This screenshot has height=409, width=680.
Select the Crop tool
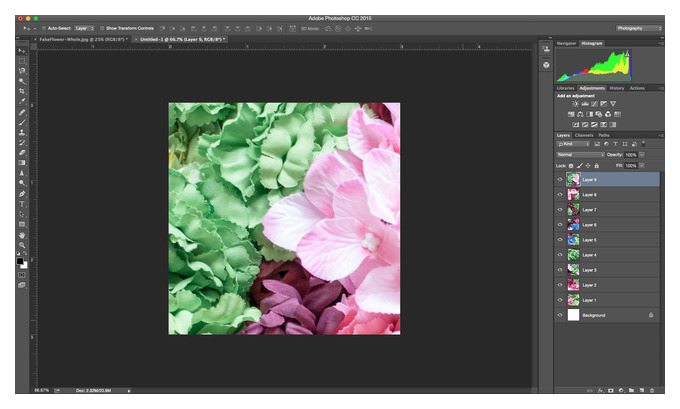click(22, 91)
